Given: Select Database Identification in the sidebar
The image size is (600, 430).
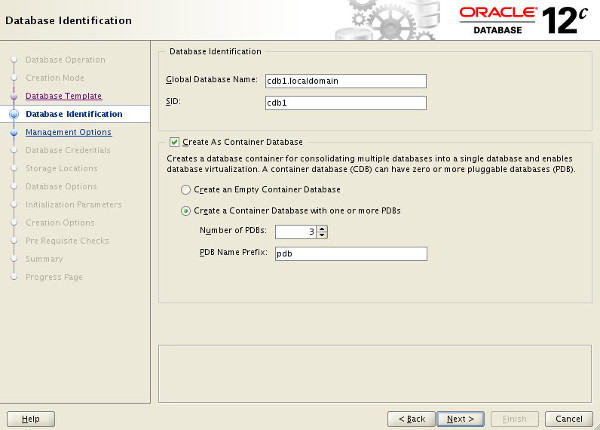Looking at the screenshot, I should [x=74, y=114].
